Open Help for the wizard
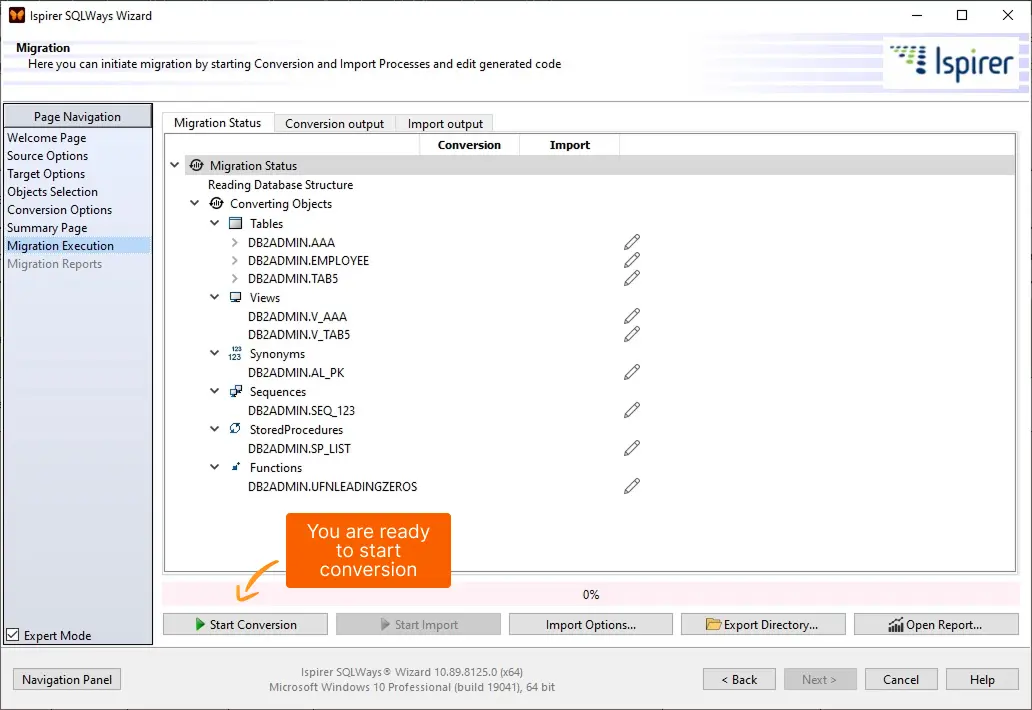Viewport: 1032px width, 710px height. pyautogui.click(x=982, y=679)
